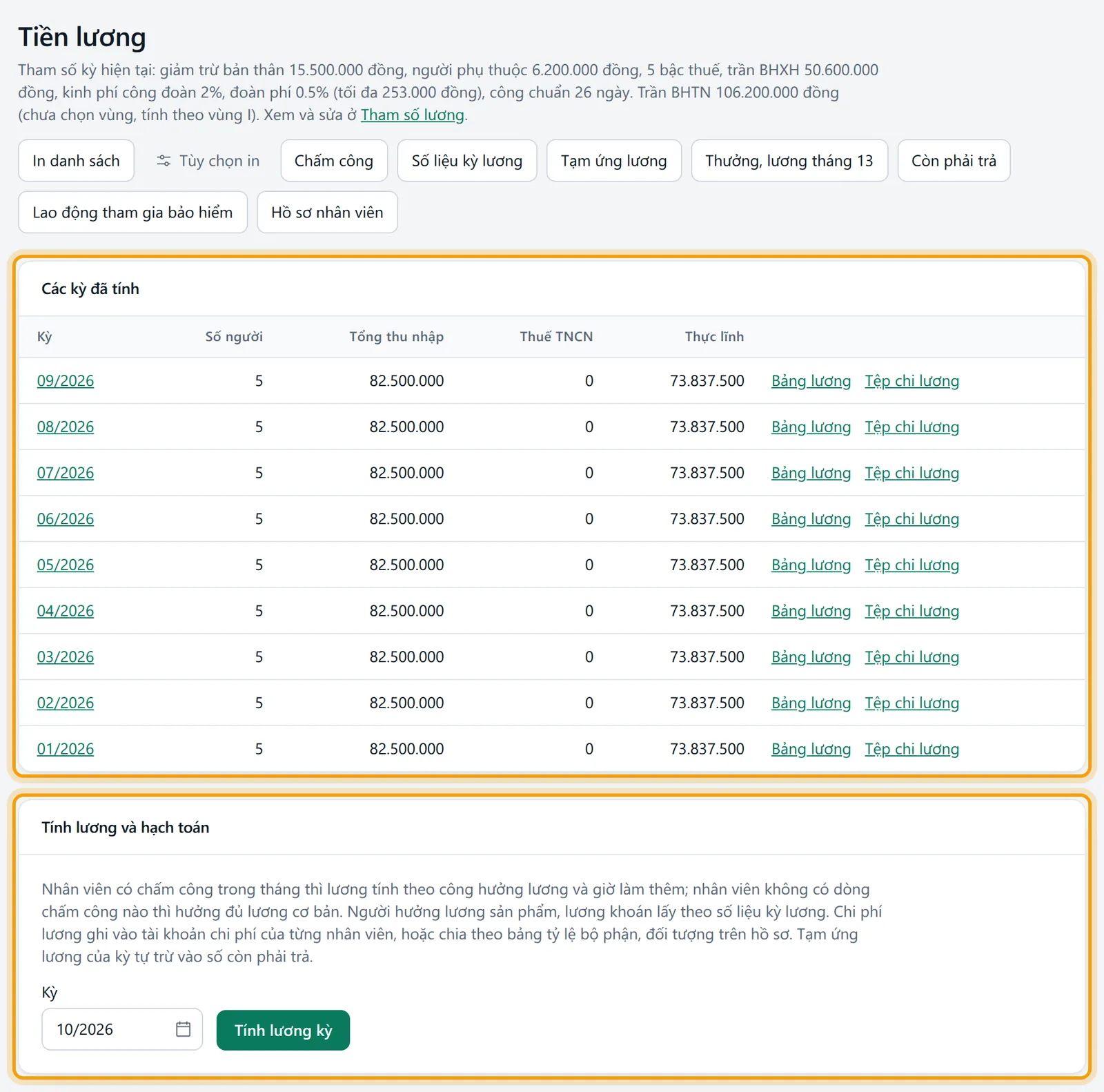1104x1092 pixels.
Task: Open period 08/2026
Action: pos(66,427)
